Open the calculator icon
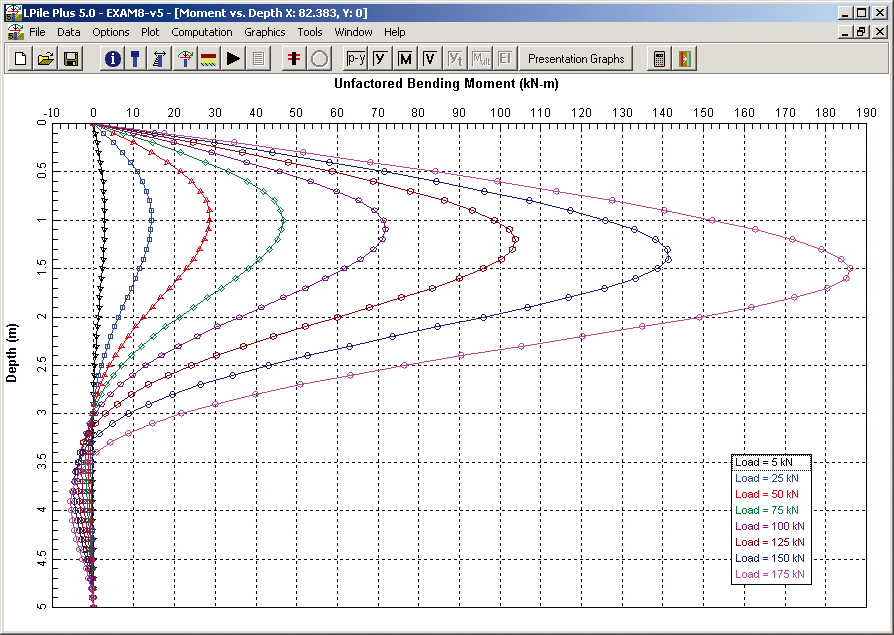 [x=659, y=59]
